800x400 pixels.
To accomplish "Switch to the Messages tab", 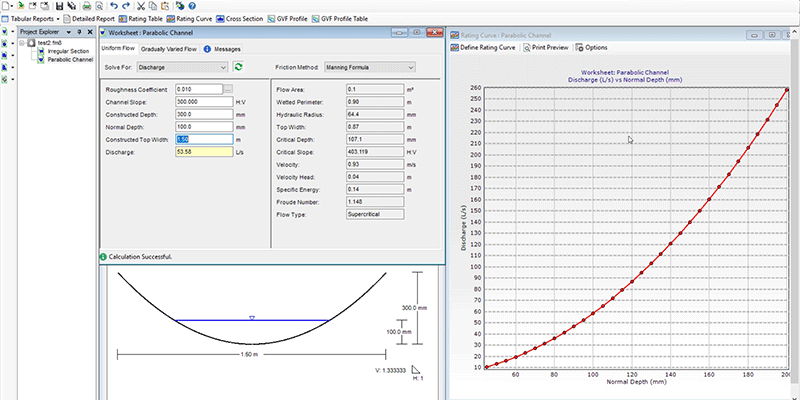I will 223,48.
